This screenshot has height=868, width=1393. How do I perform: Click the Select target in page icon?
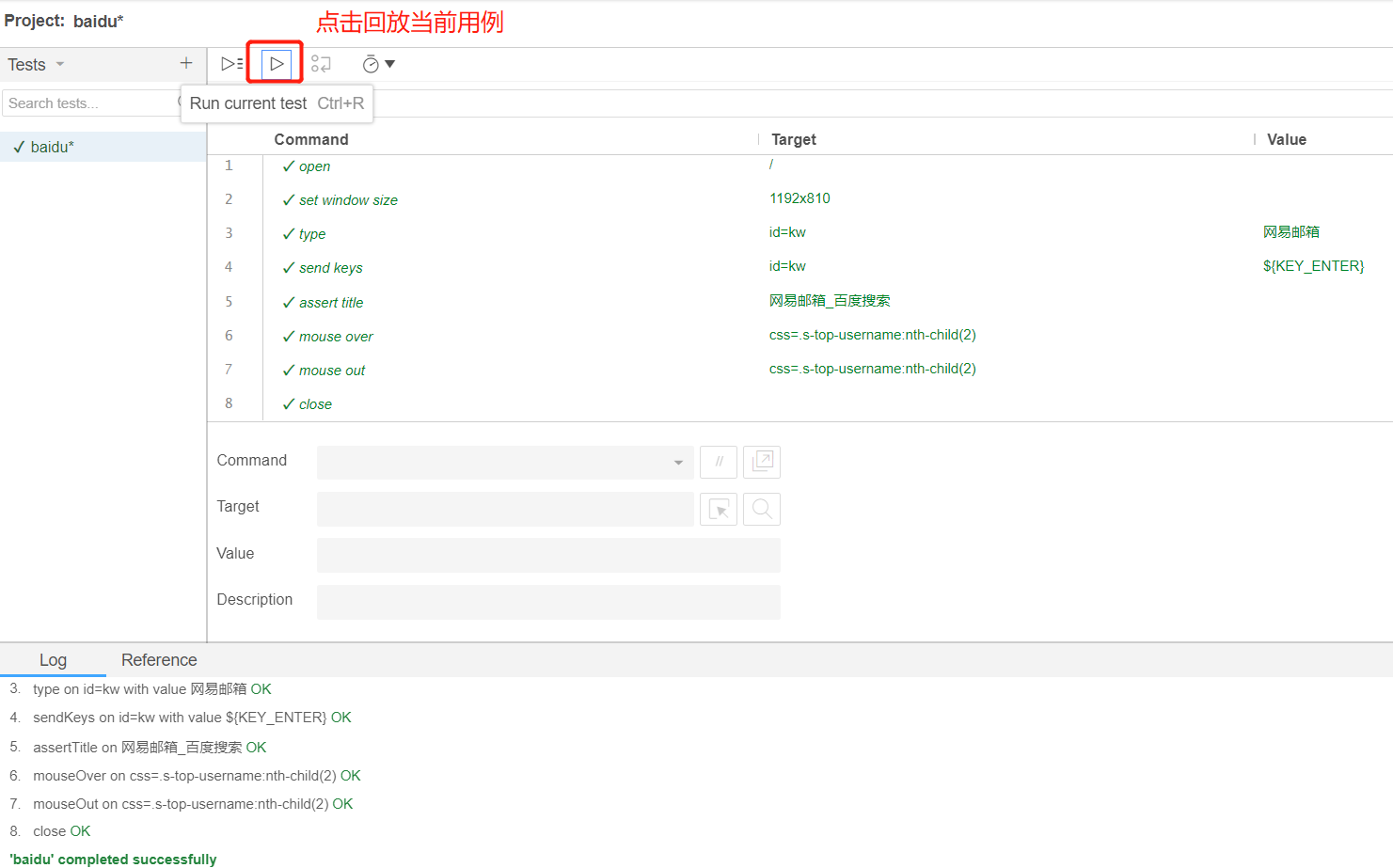718,509
